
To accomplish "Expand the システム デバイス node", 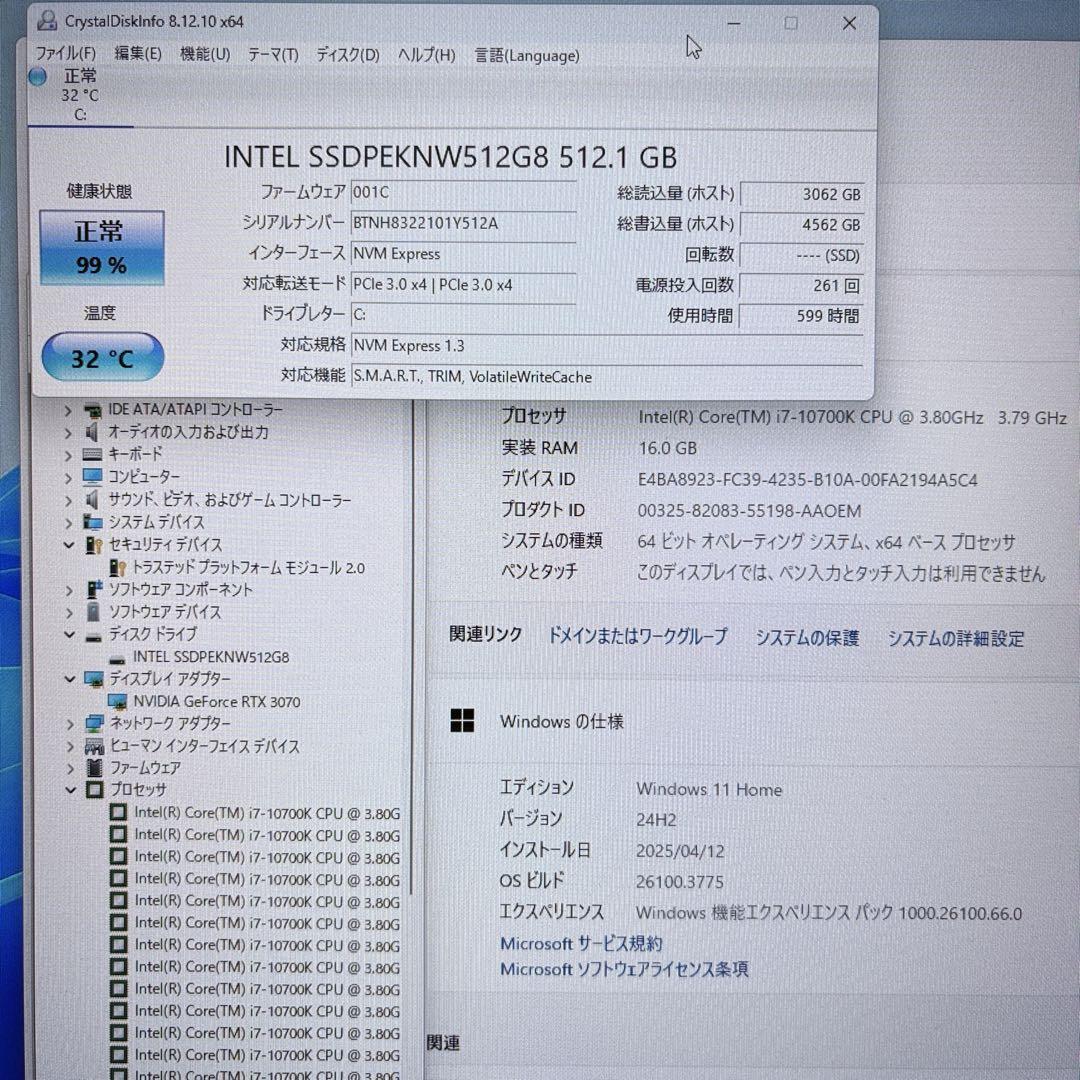I will tap(68, 523).
